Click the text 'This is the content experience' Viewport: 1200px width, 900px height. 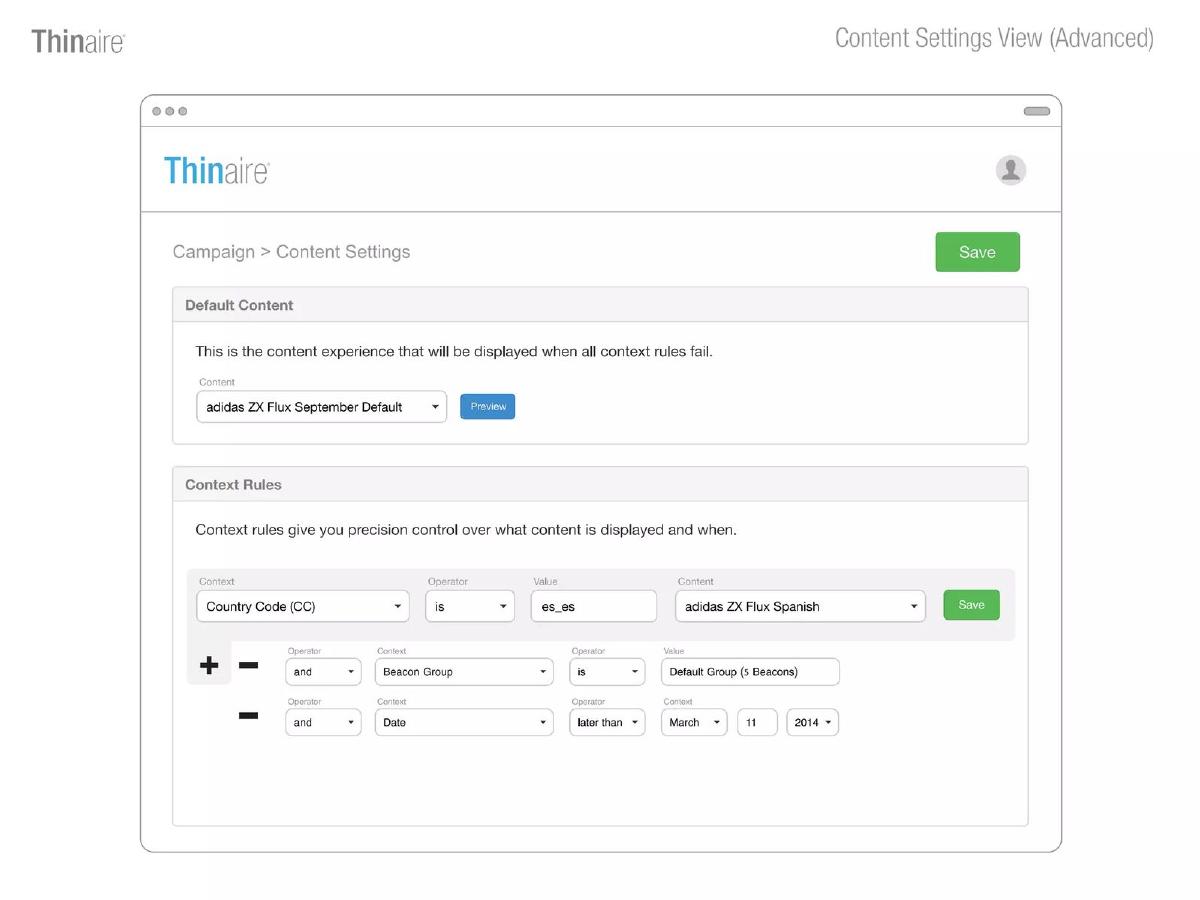point(297,351)
